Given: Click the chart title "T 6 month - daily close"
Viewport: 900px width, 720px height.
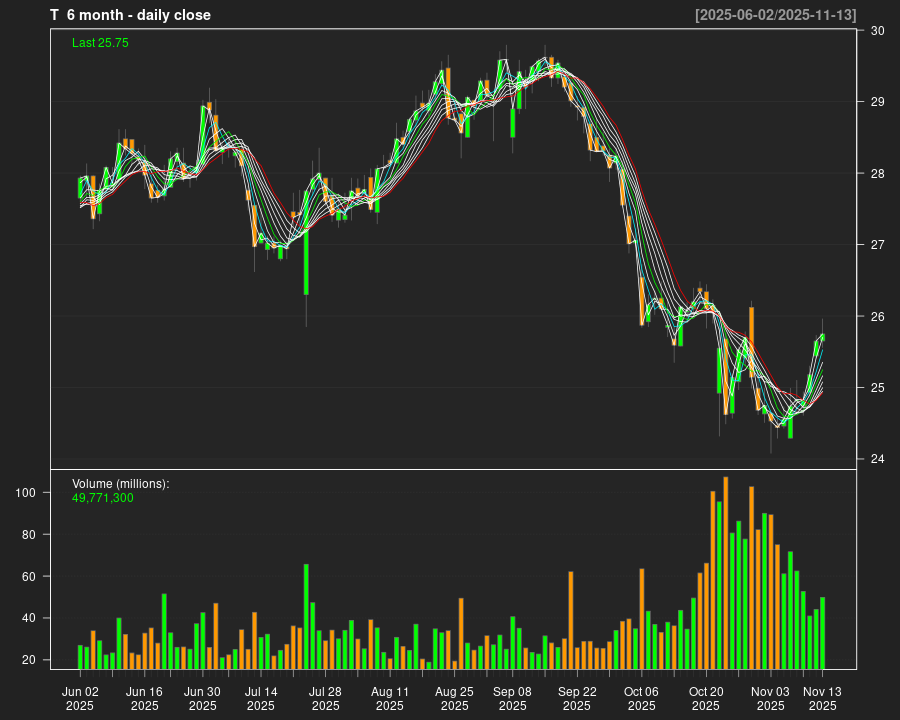Looking at the screenshot, I should pos(130,15).
